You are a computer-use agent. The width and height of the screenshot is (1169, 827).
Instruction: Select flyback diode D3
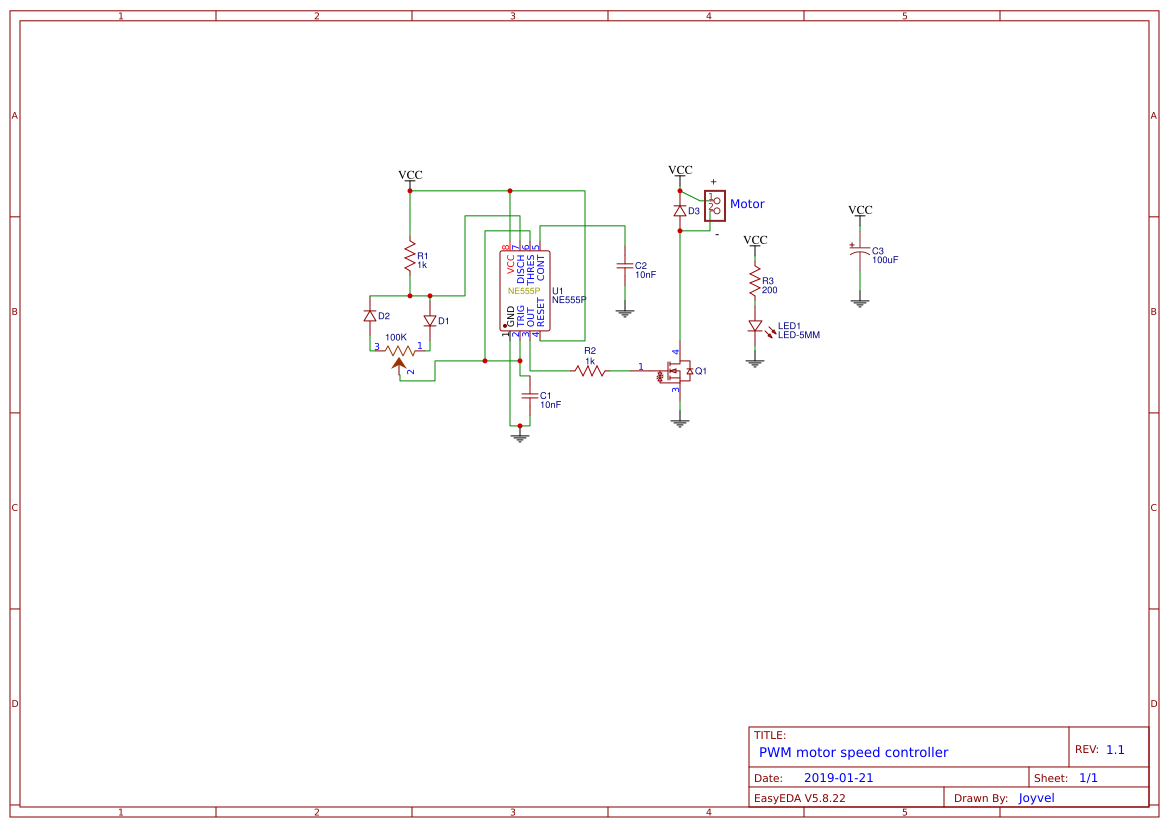tap(680, 210)
